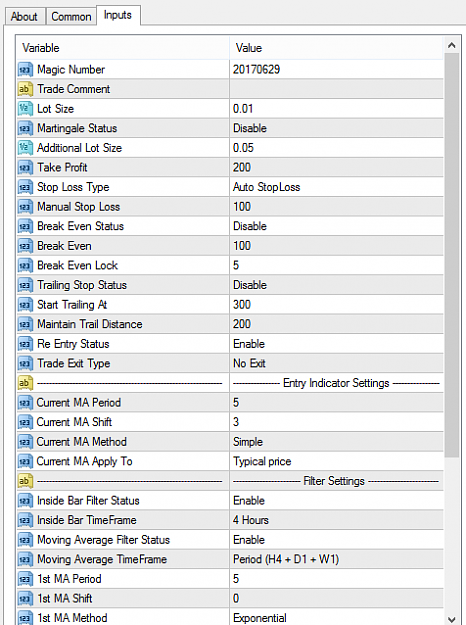Edit Manual Stop Loss value 100
The image size is (466, 625).
point(336,207)
